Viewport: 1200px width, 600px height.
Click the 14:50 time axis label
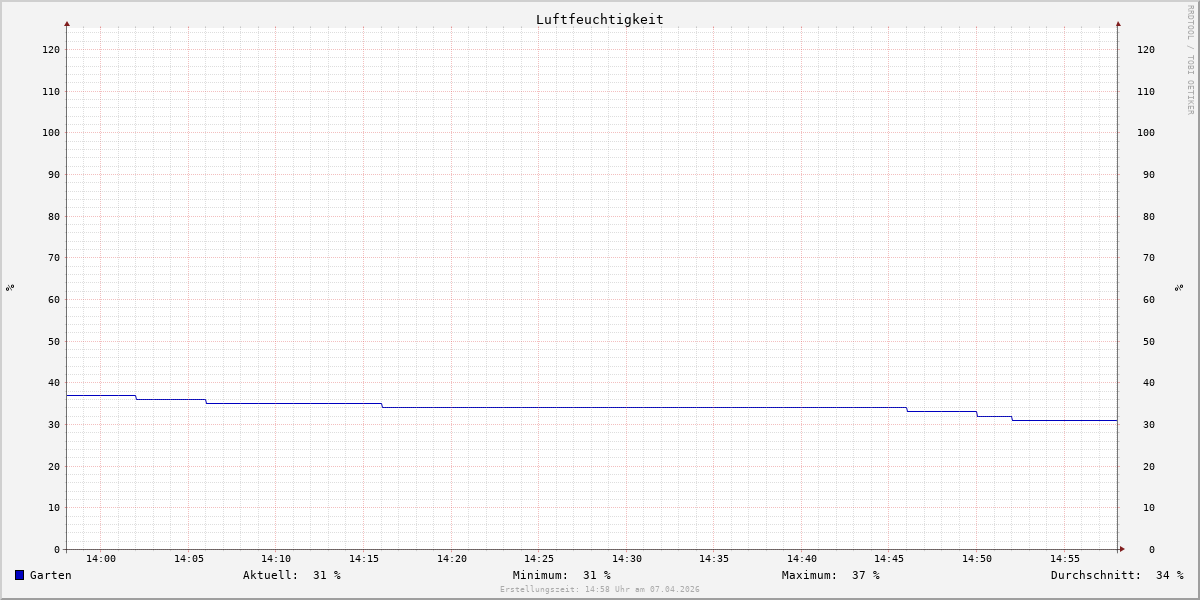(x=977, y=559)
